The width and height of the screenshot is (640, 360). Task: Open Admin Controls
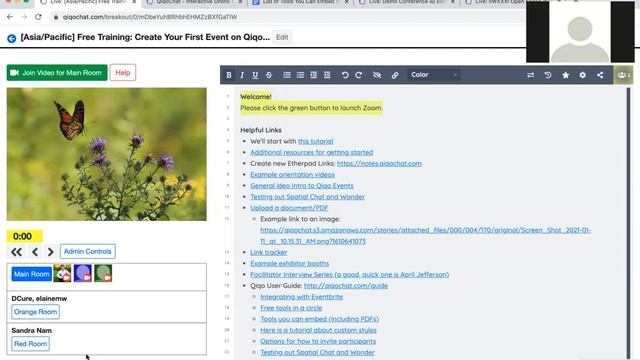[x=88, y=251]
